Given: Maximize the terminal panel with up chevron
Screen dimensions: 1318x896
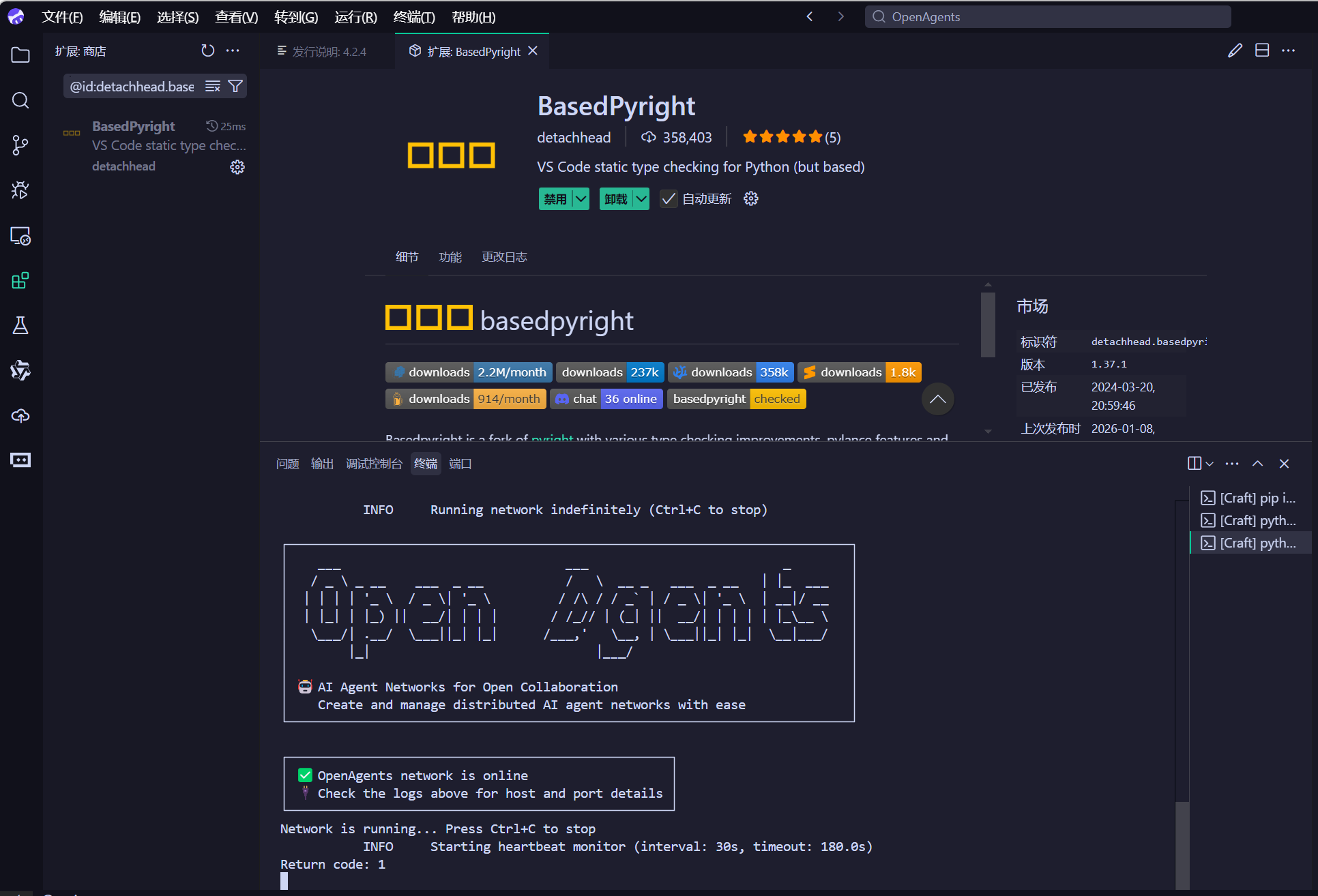Looking at the screenshot, I should click(x=1257, y=464).
